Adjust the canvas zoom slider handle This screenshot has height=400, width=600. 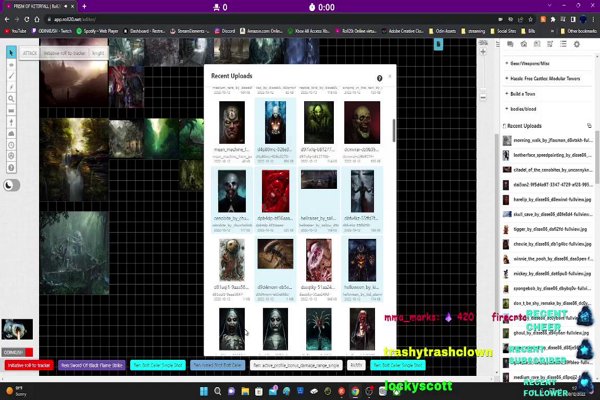[483, 90]
